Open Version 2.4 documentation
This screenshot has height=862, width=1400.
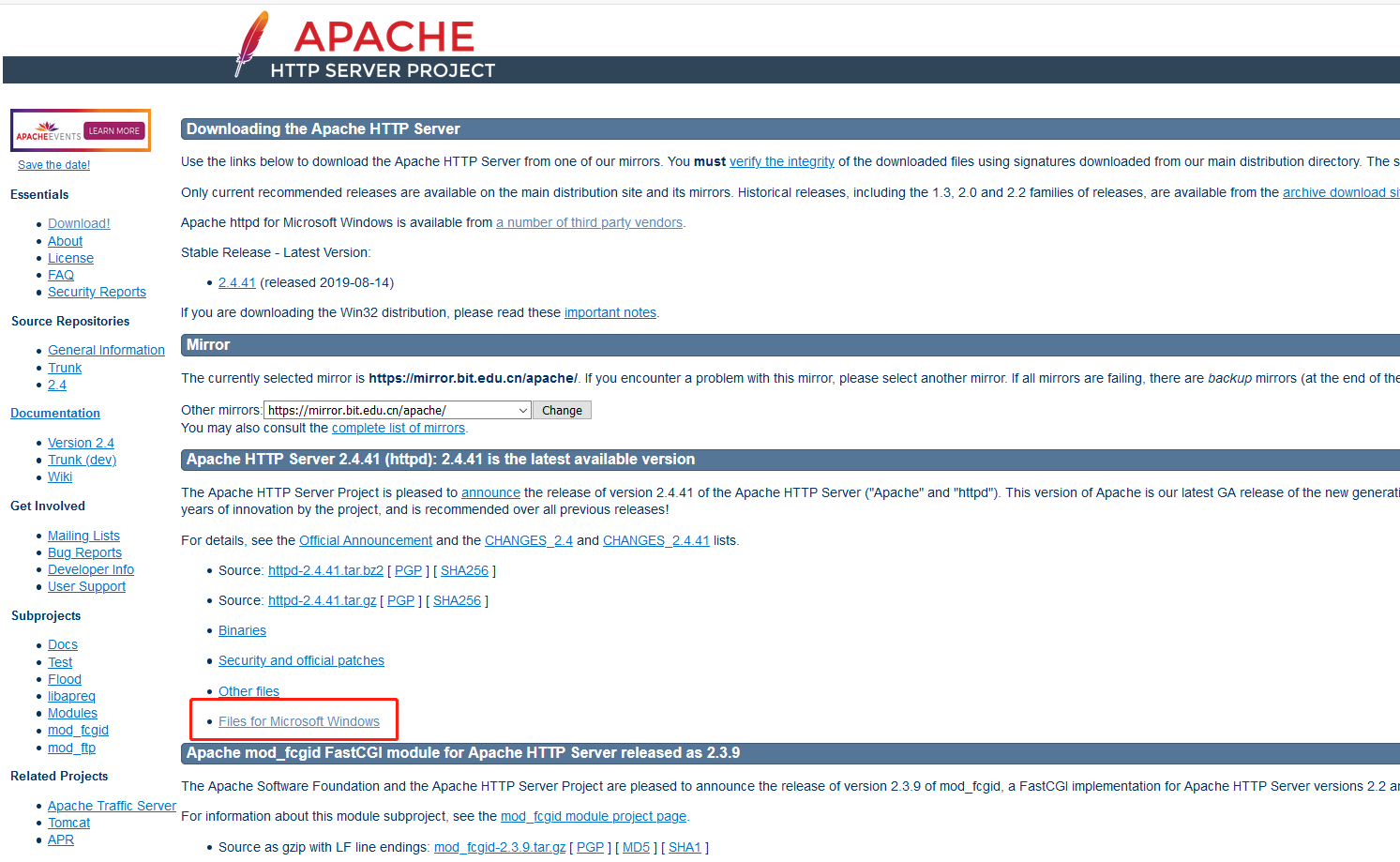click(81, 443)
